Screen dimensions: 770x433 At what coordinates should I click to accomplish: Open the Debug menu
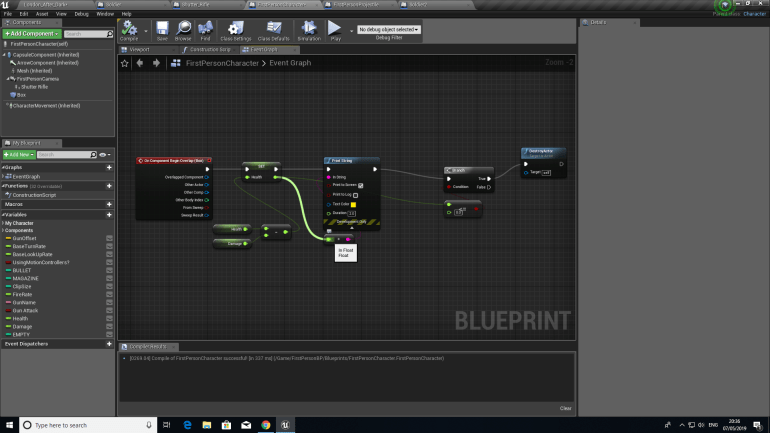(82, 14)
